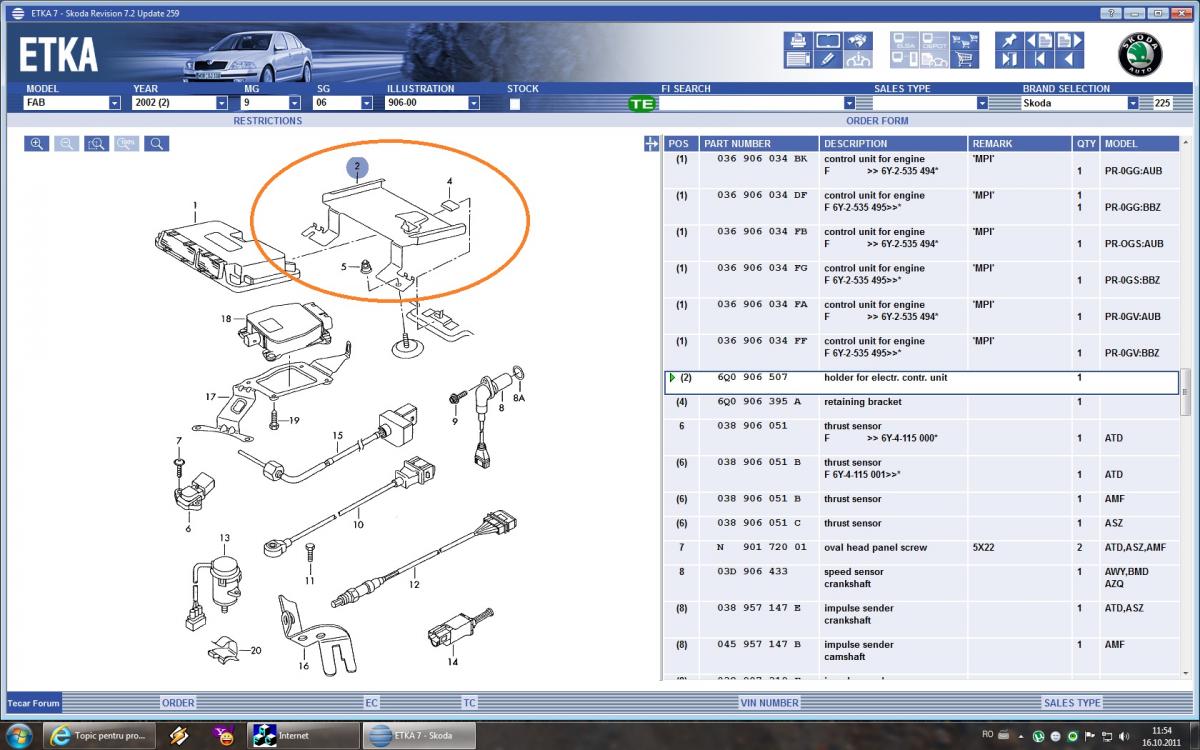
Task: Click the panel splitter arrows icon
Action: 653,144
